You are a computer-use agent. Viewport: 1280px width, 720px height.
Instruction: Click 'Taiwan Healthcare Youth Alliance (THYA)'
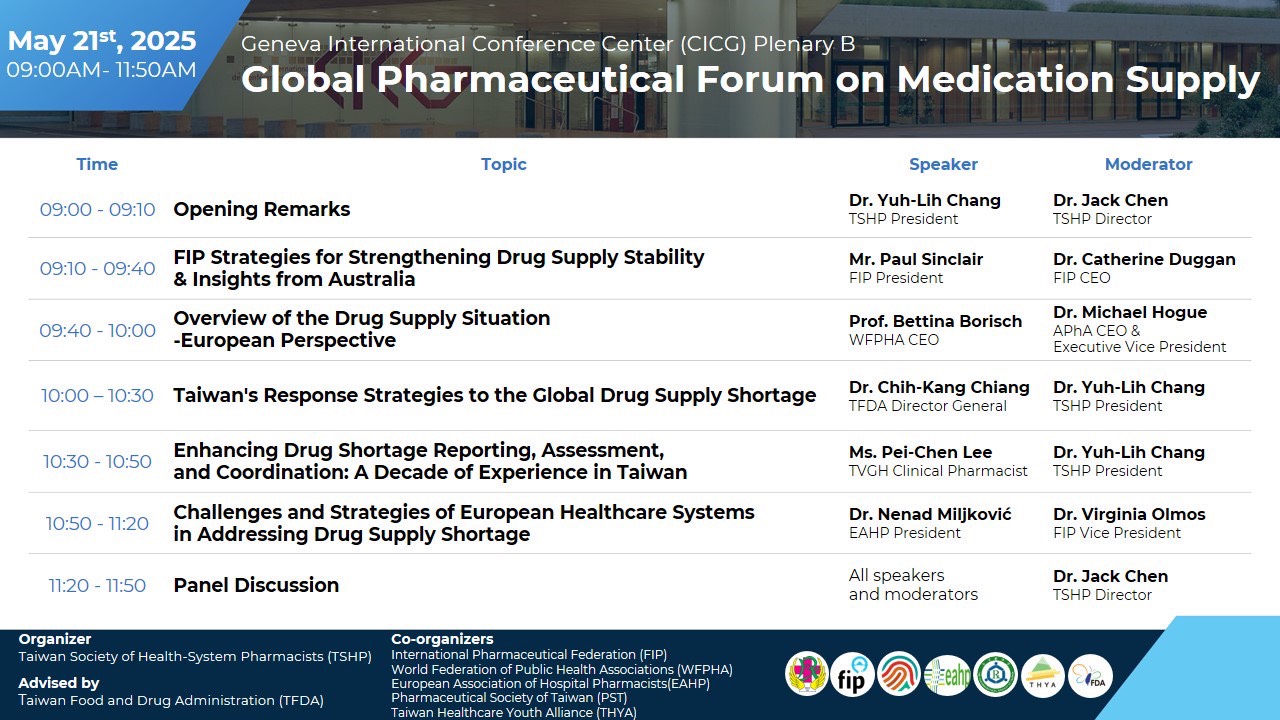tap(514, 713)
